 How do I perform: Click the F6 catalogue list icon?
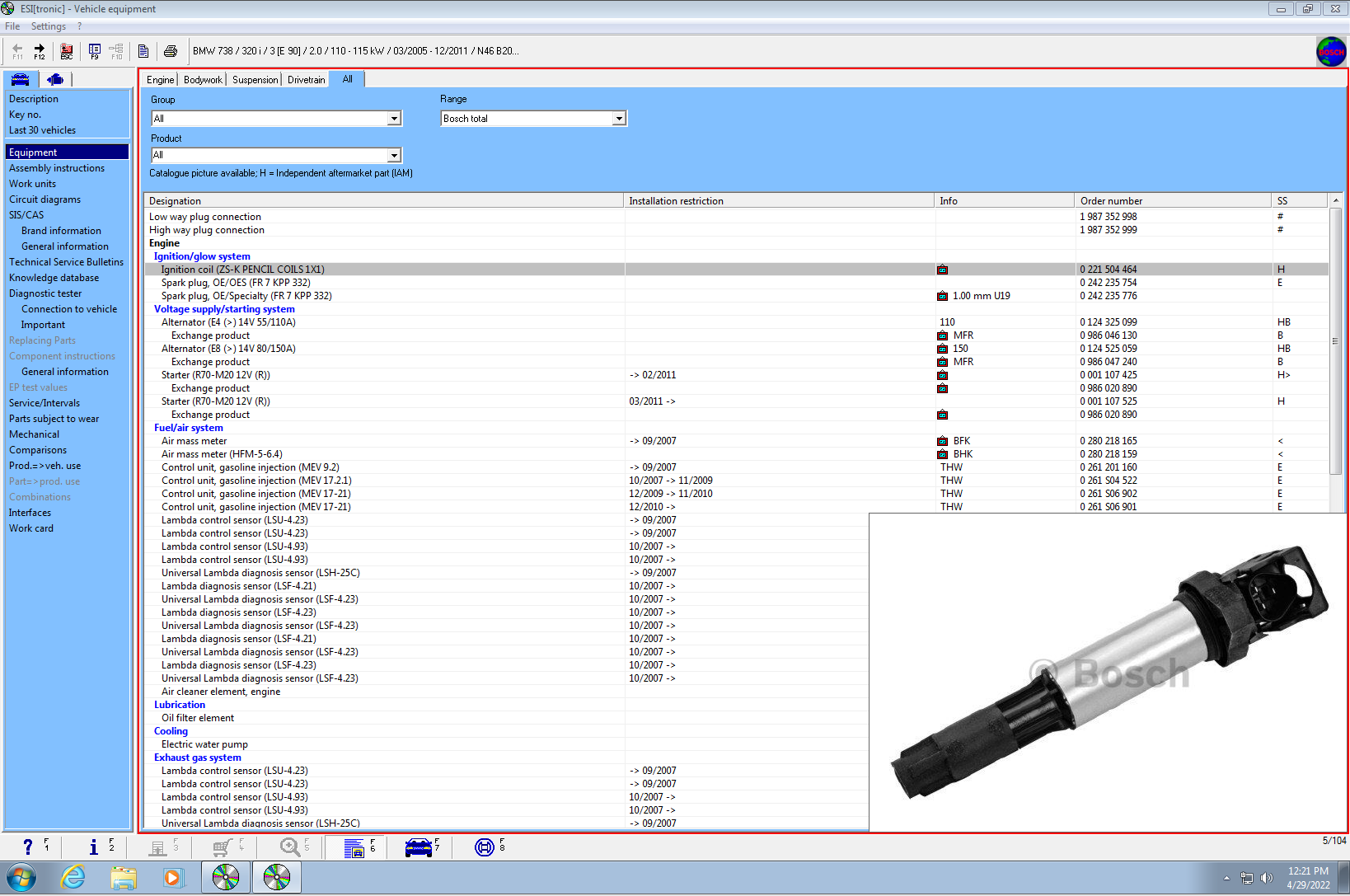354,847
